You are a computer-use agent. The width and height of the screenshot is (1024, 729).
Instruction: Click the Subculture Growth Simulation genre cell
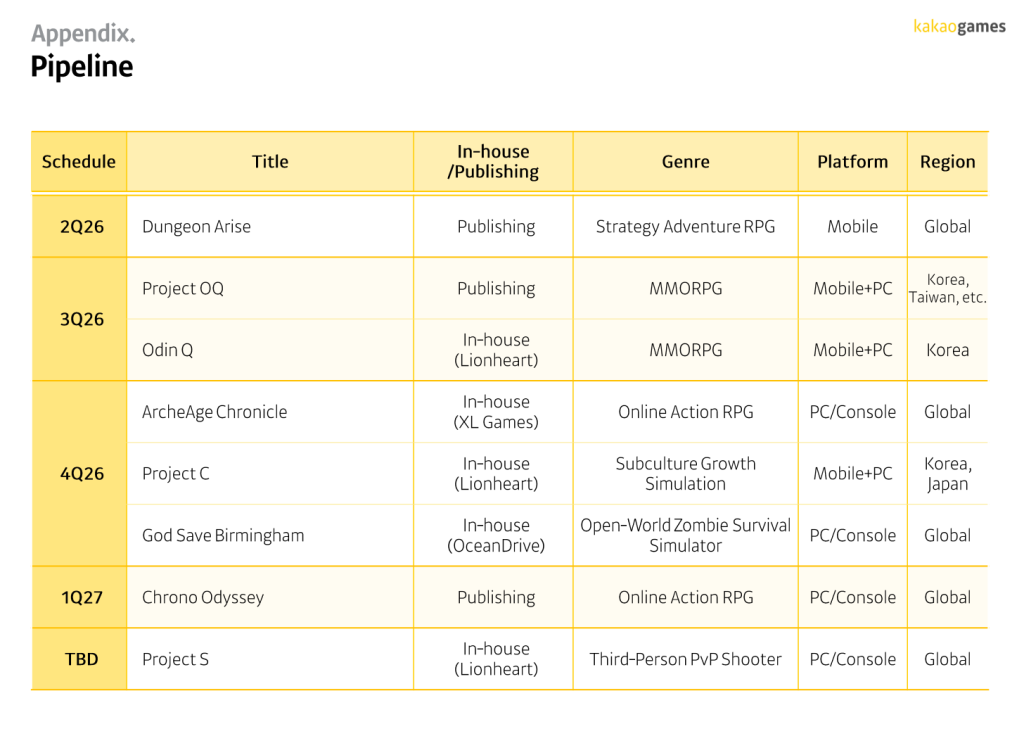coord(685,474)
